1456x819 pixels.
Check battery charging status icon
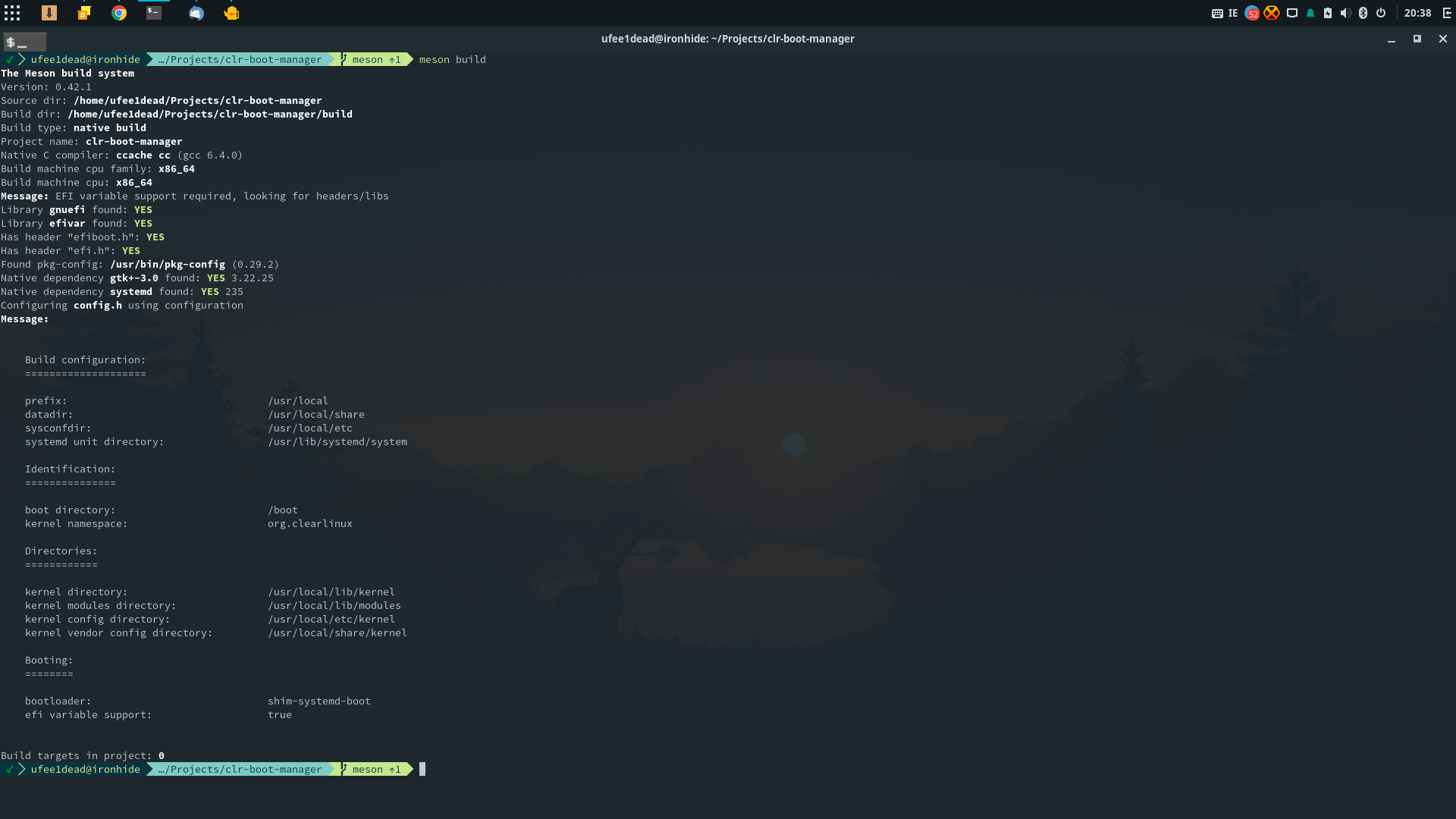point(1328,13)
